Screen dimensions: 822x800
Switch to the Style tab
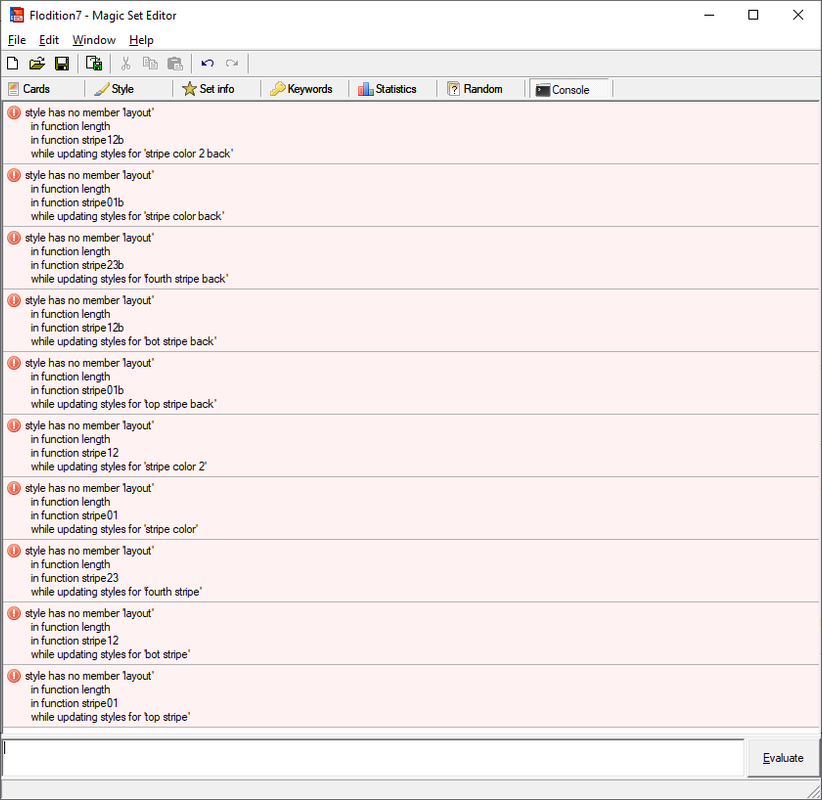(128, 89)
